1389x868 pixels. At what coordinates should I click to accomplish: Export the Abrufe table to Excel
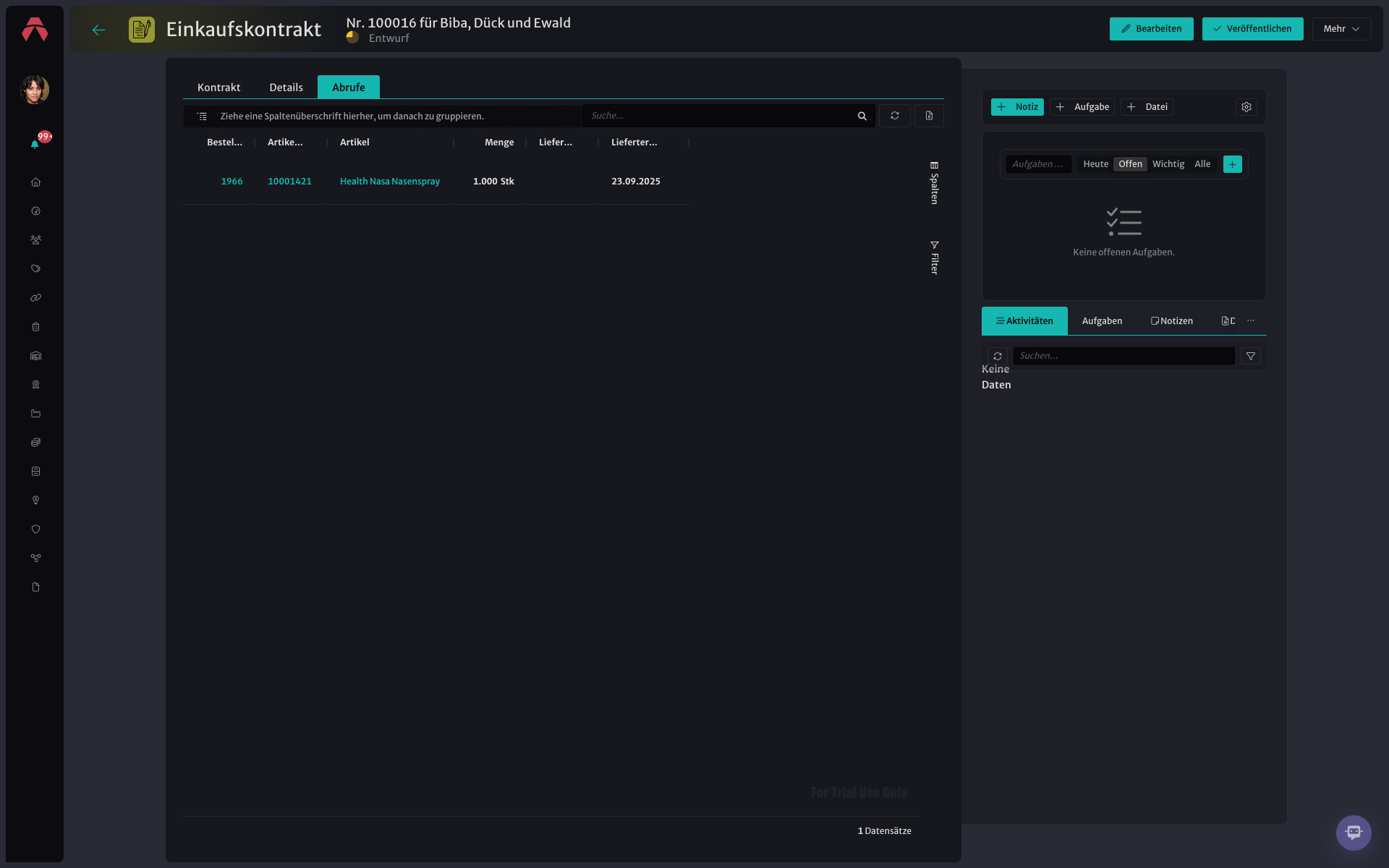[x=929, y=116]
